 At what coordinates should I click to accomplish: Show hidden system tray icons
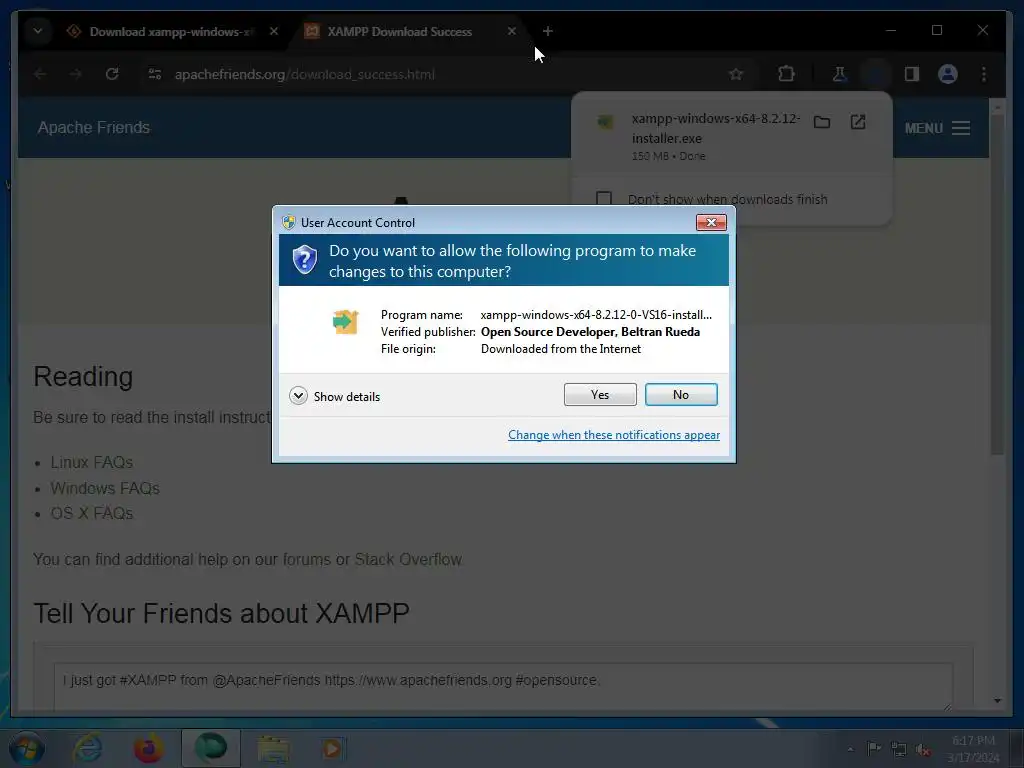850,749
